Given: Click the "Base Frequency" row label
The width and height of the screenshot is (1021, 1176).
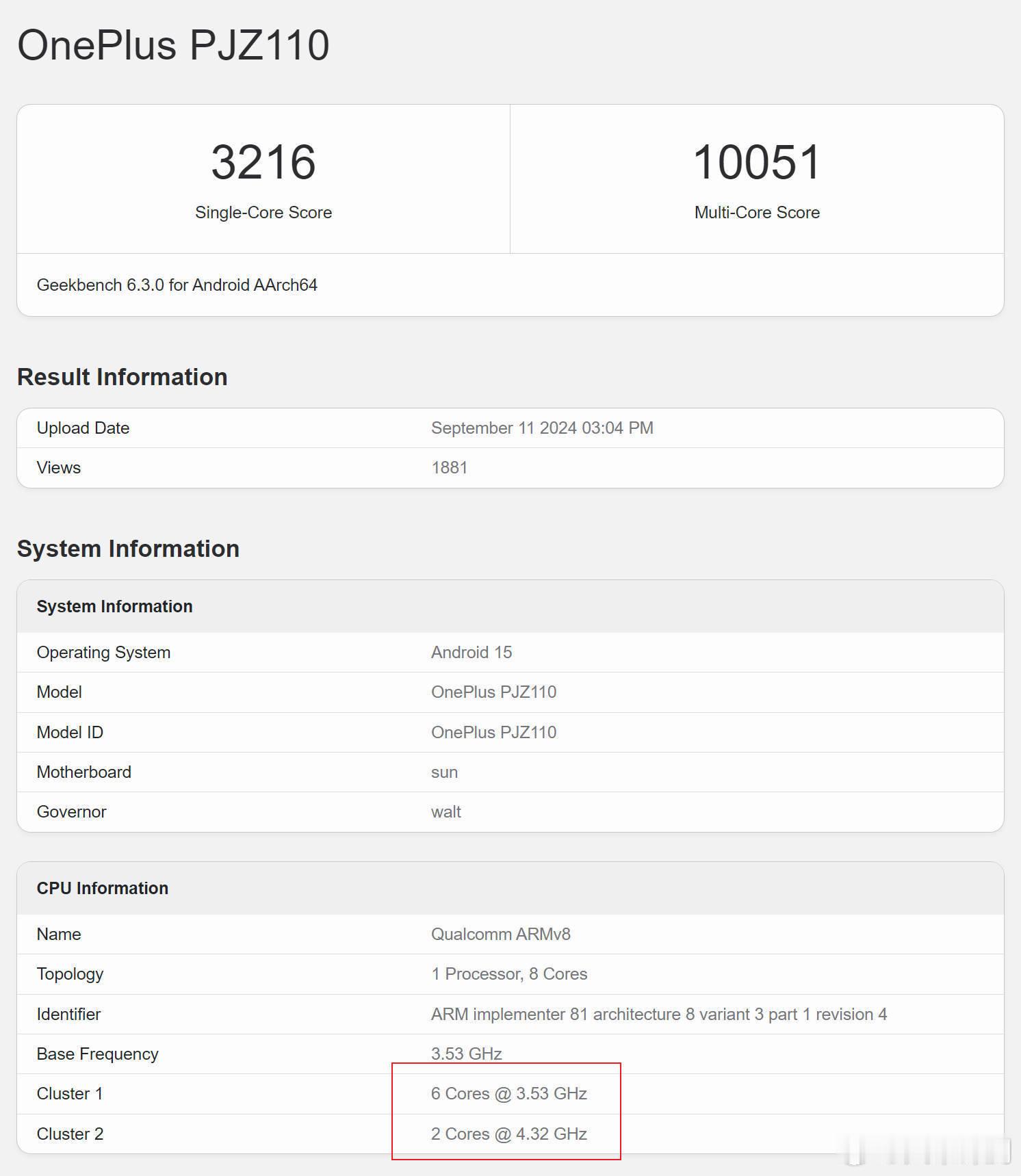Looking at the screenshot, I should (98, 1054).
